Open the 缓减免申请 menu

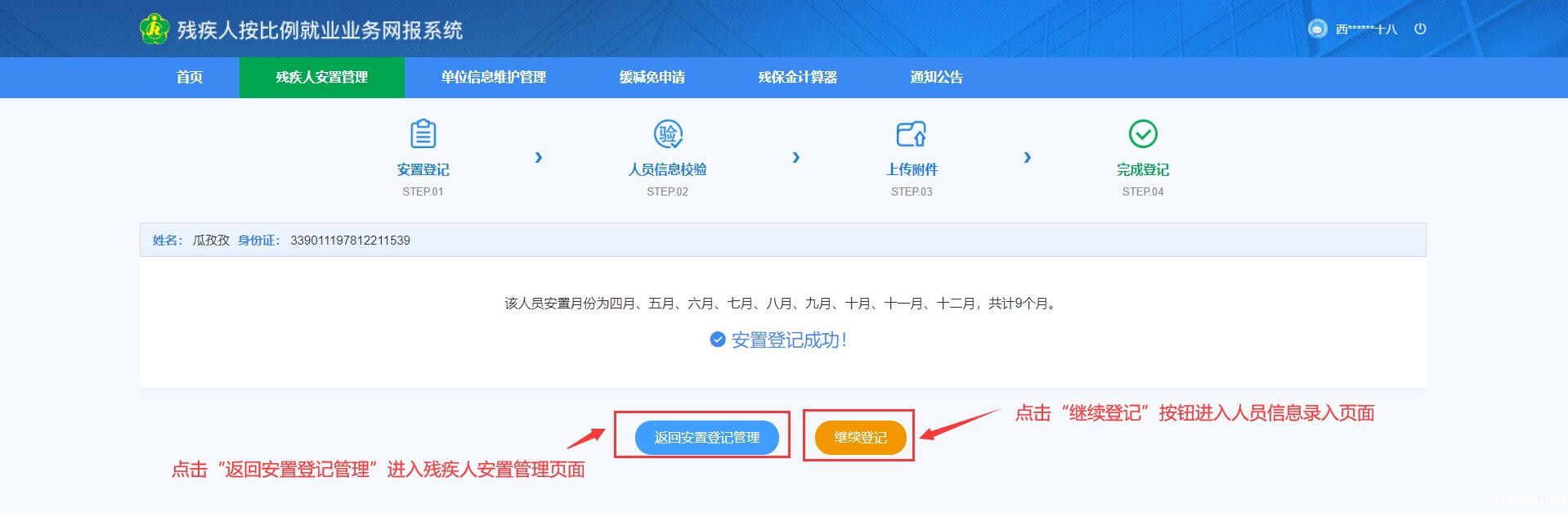click(x=652, y=77)
